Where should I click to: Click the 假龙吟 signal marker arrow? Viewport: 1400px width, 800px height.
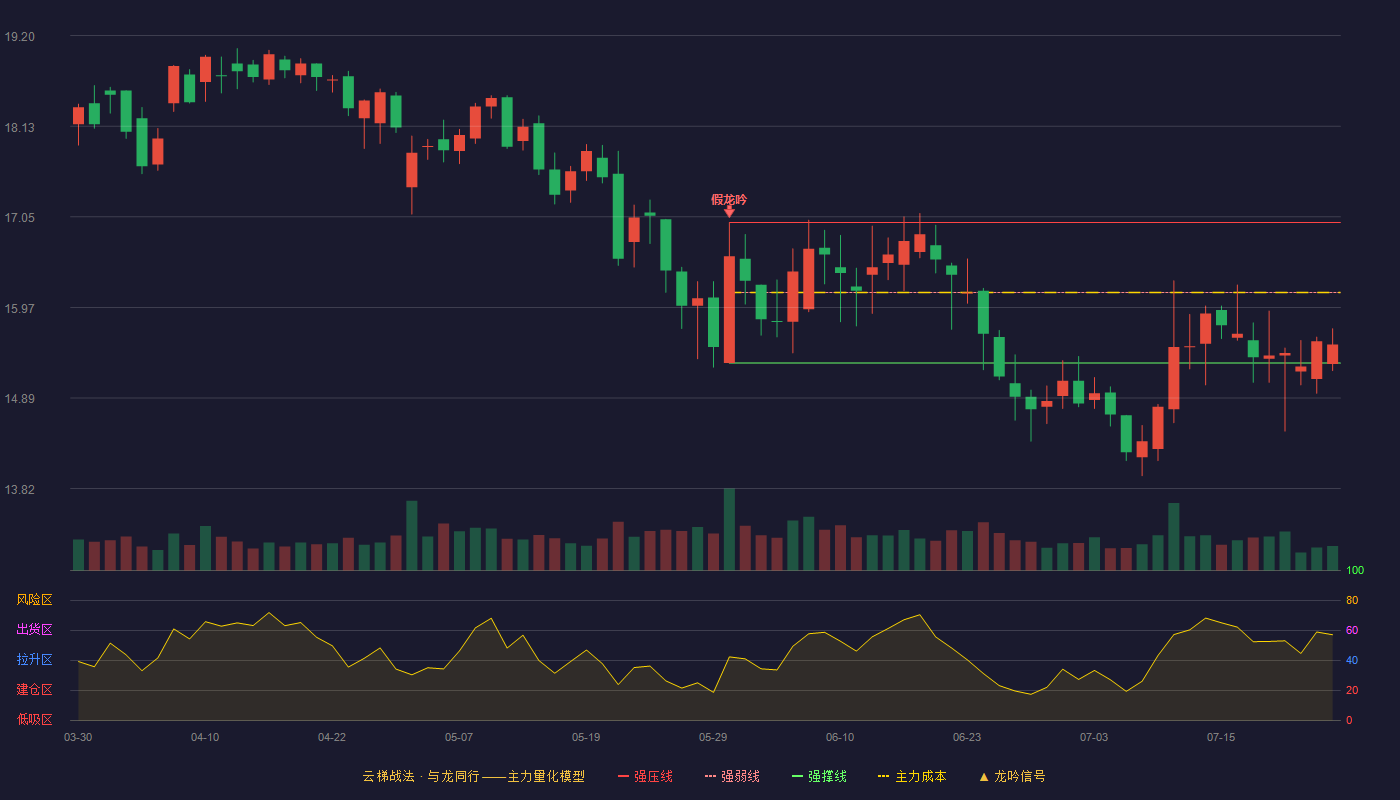[x=729, y=212]
